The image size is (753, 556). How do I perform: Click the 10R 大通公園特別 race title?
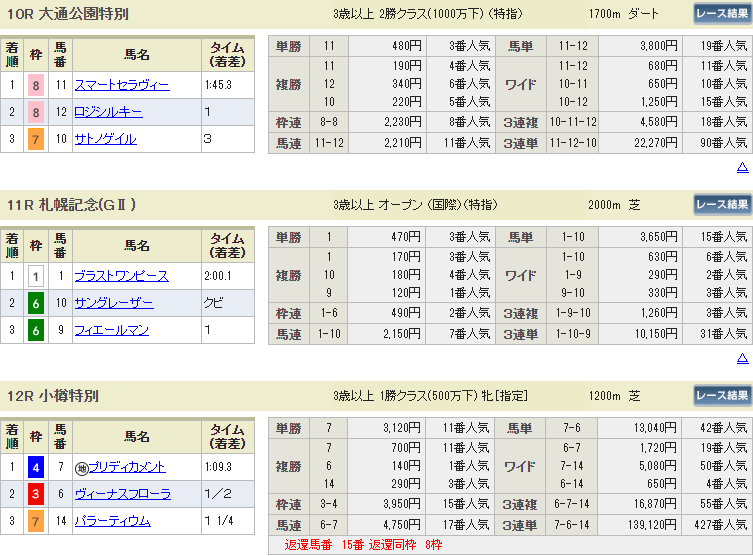pos(68,14)
